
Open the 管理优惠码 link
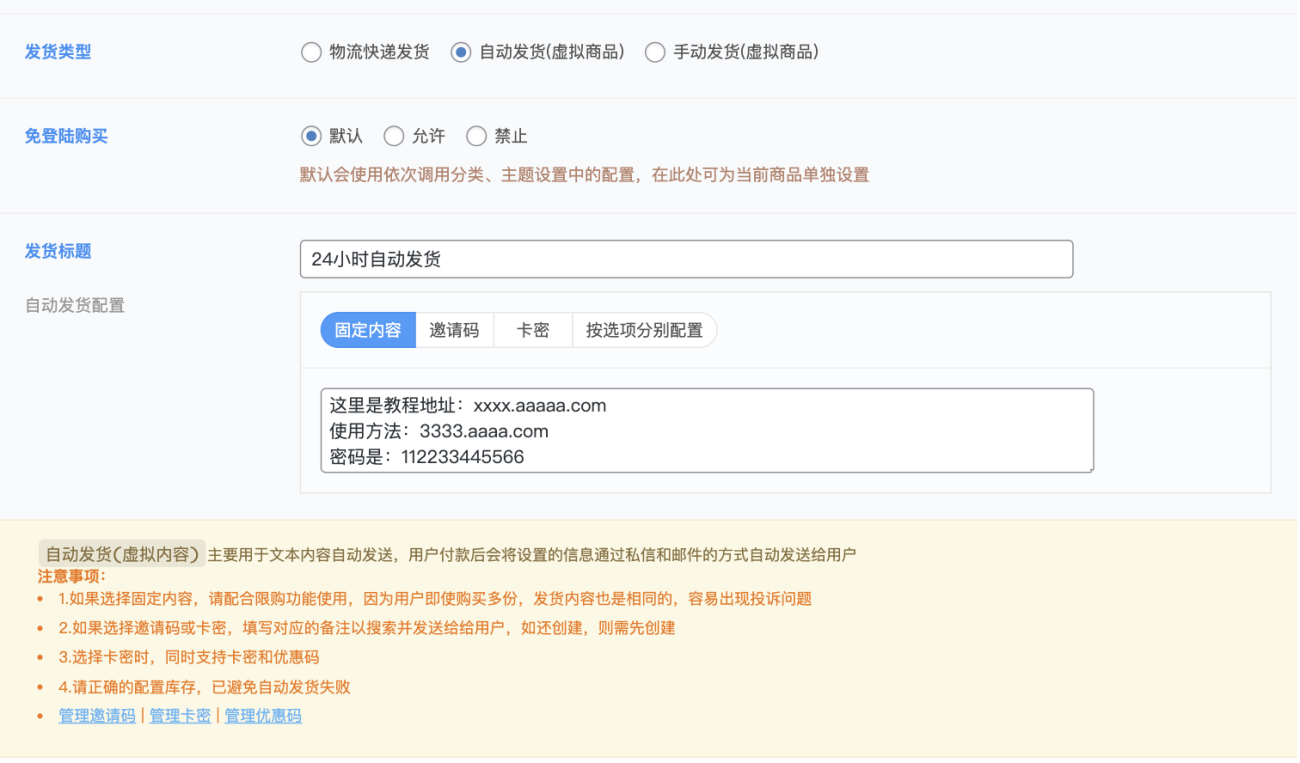(x=263, y=716)
